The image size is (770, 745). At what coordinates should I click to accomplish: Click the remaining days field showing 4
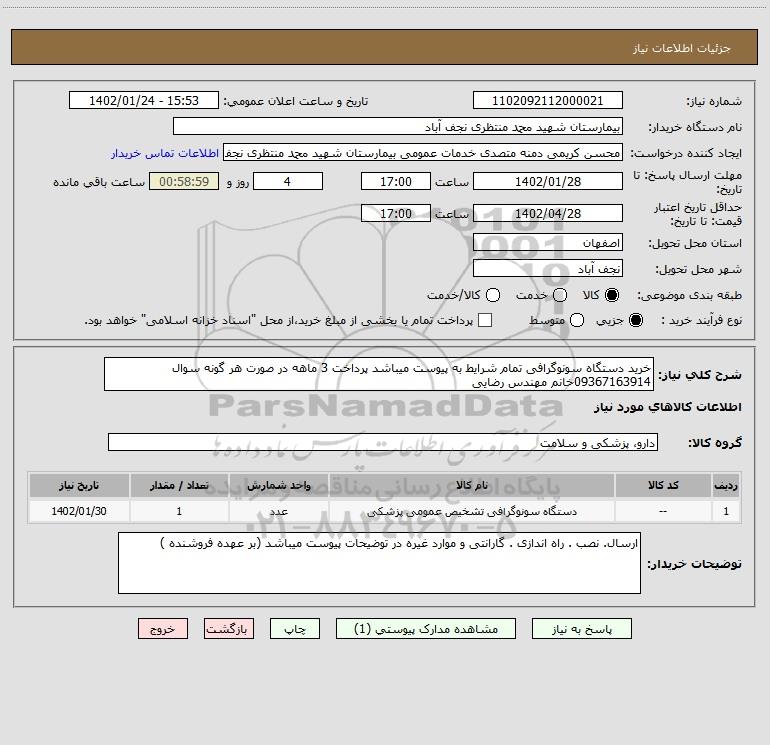click(x=288, y=181)
